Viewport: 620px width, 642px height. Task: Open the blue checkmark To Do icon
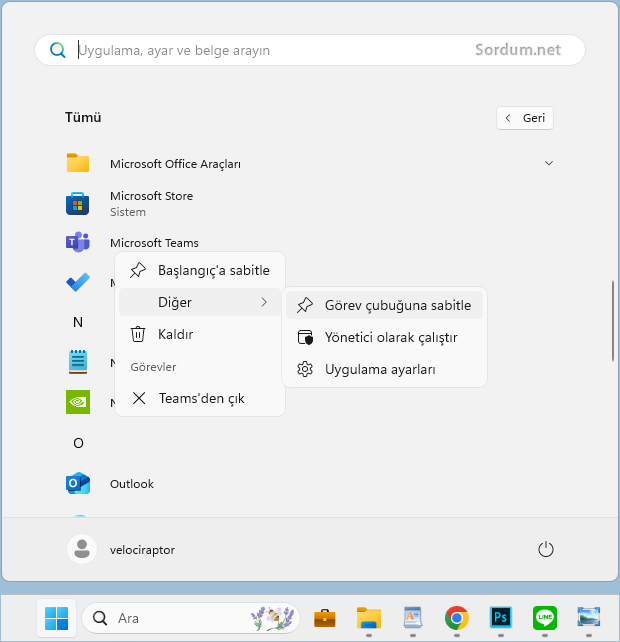[x=78, y=282]
